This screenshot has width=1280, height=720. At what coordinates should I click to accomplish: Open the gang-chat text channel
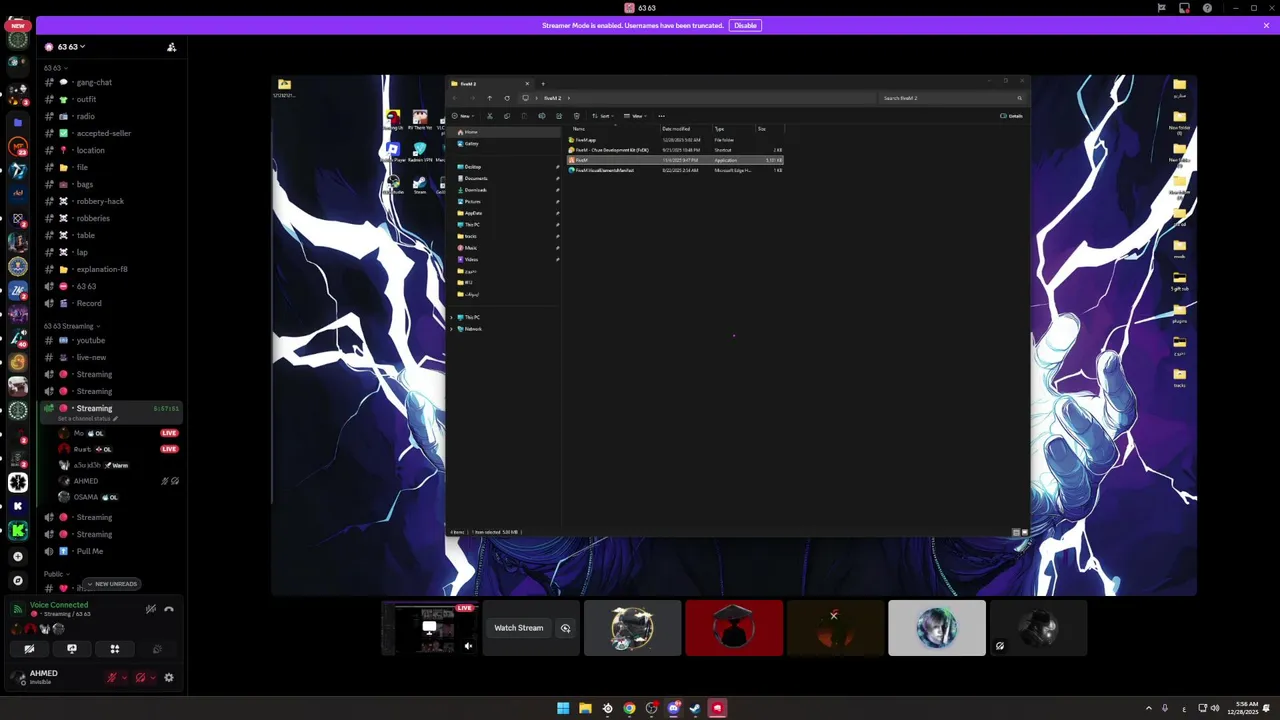click(x=111, y=82)
